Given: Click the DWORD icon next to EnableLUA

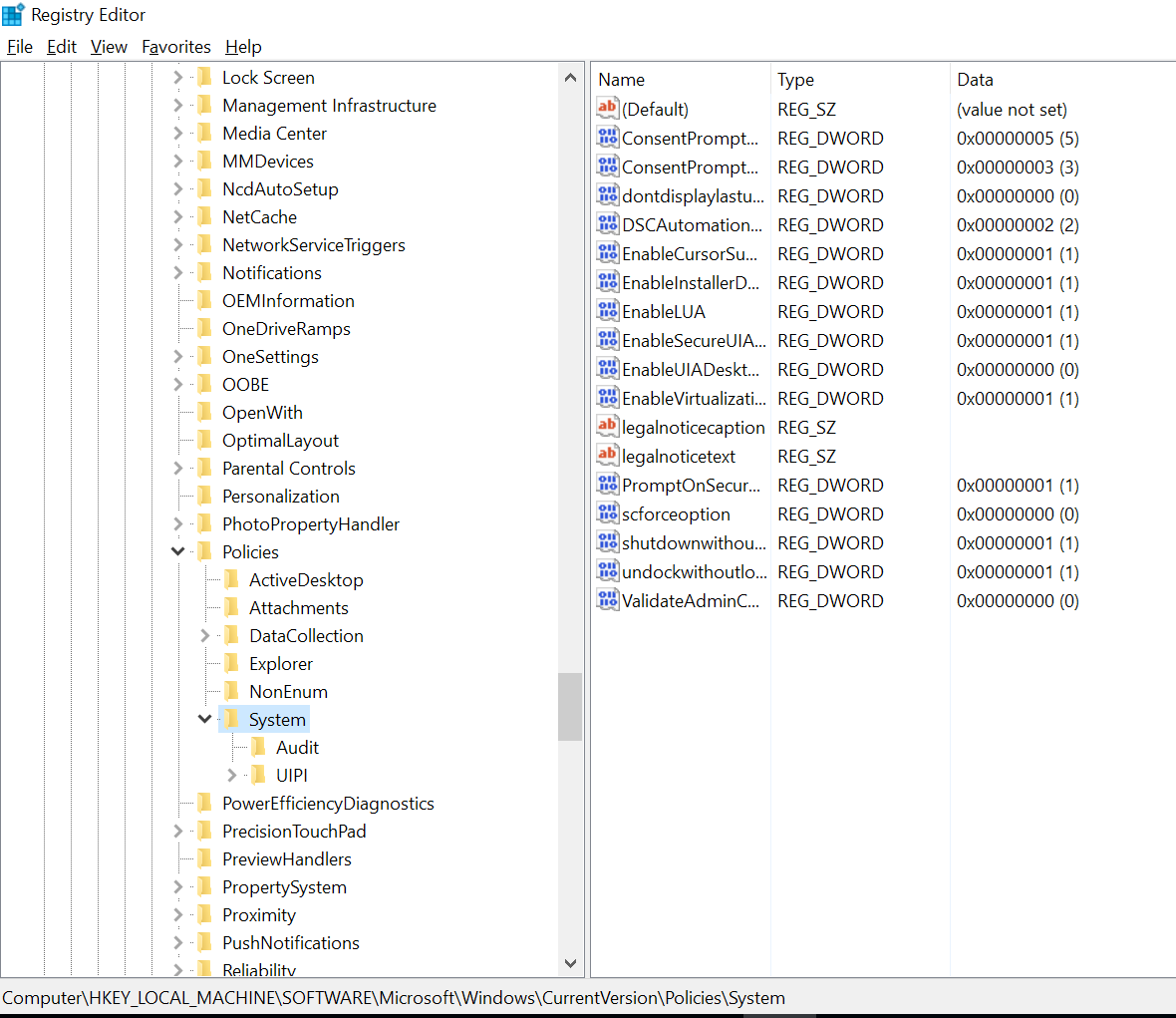Looking at the screenshot, I should [x=608, y=310].
